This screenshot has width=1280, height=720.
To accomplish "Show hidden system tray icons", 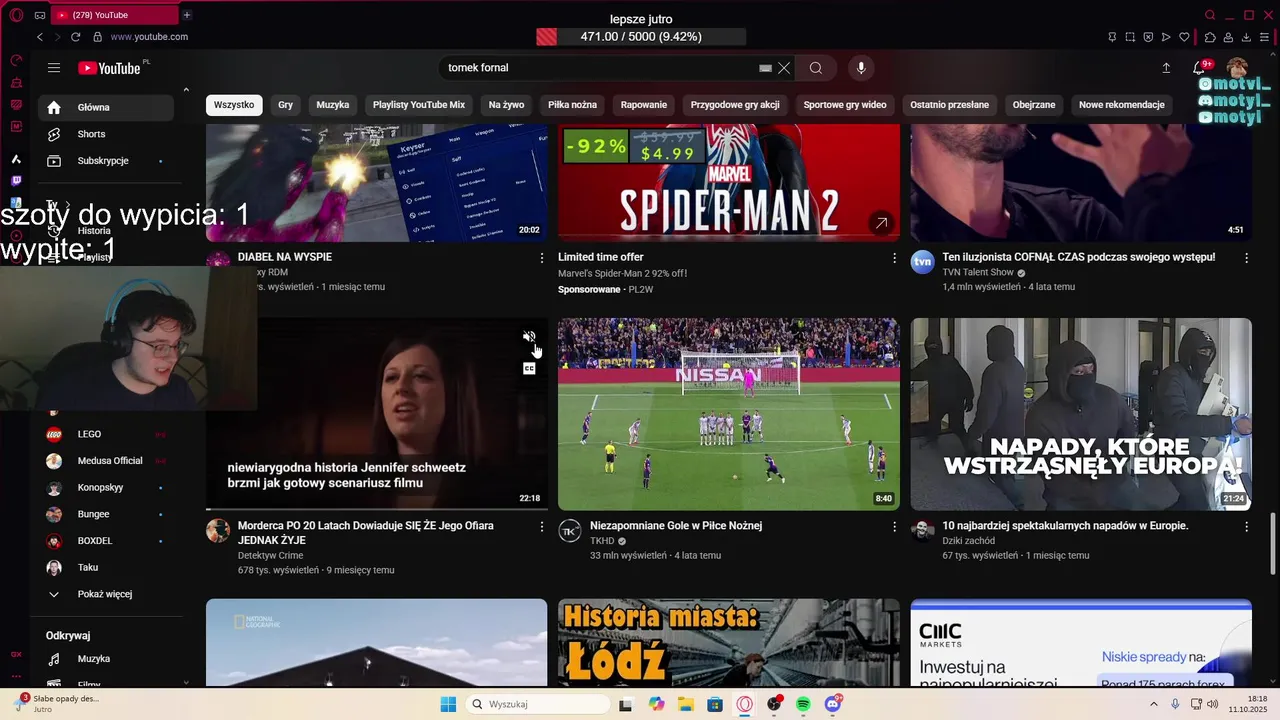I will [x=1154, y=704].
